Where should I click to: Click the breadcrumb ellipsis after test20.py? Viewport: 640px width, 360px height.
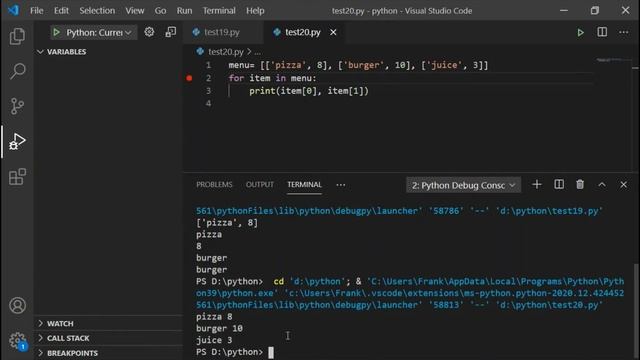click(x=258, y=52)
